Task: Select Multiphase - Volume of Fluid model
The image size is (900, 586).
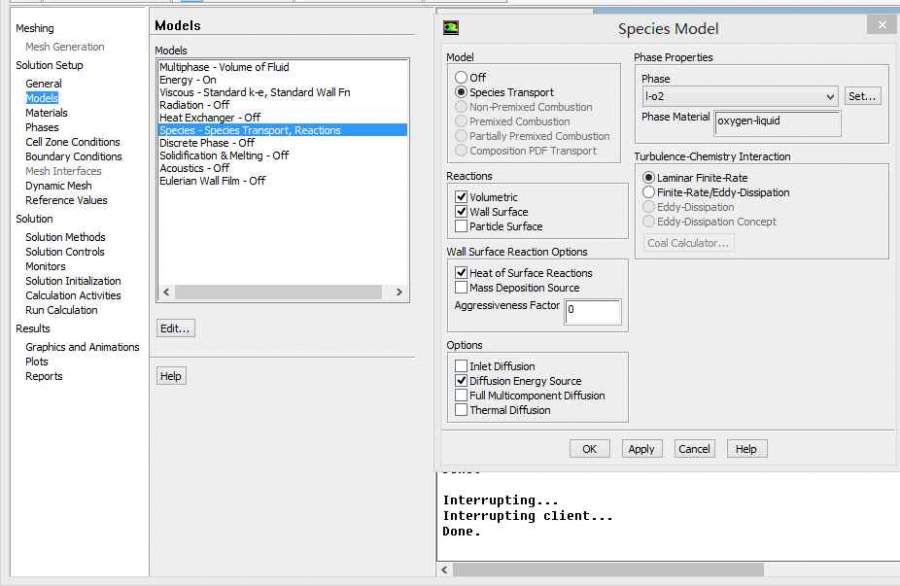Action: coord(224,68)
